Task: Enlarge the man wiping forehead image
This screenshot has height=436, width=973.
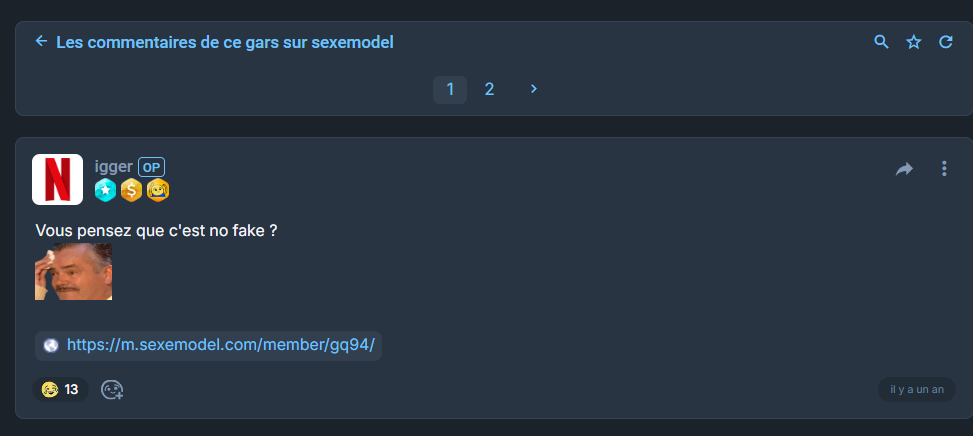Action: click(x=73, y=271)
